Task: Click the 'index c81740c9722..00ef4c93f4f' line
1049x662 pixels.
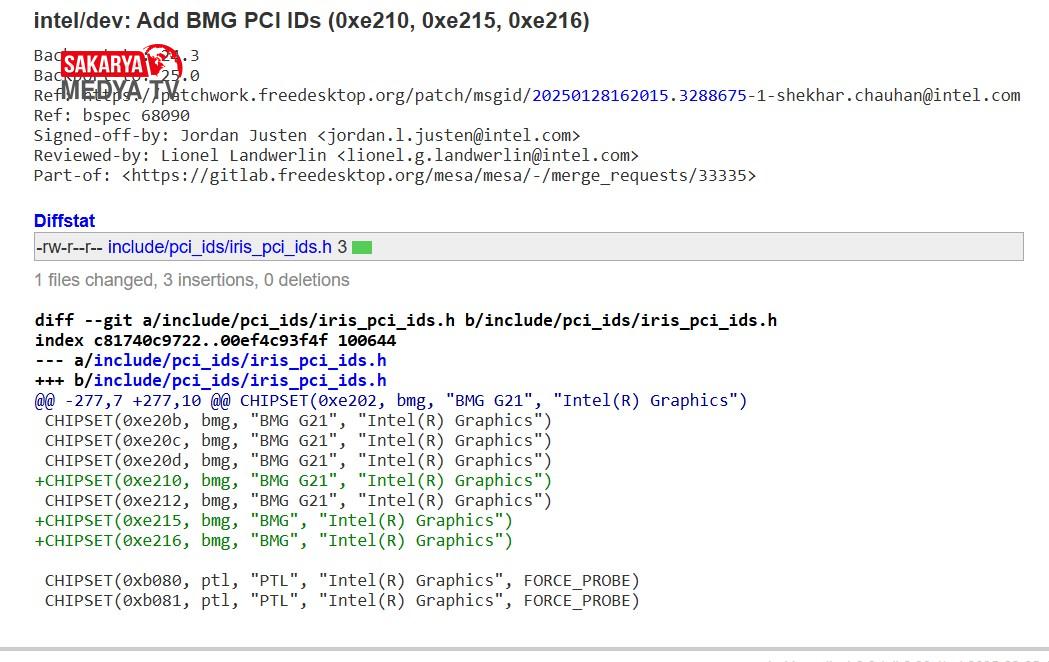Action: [x=215, y=340]
